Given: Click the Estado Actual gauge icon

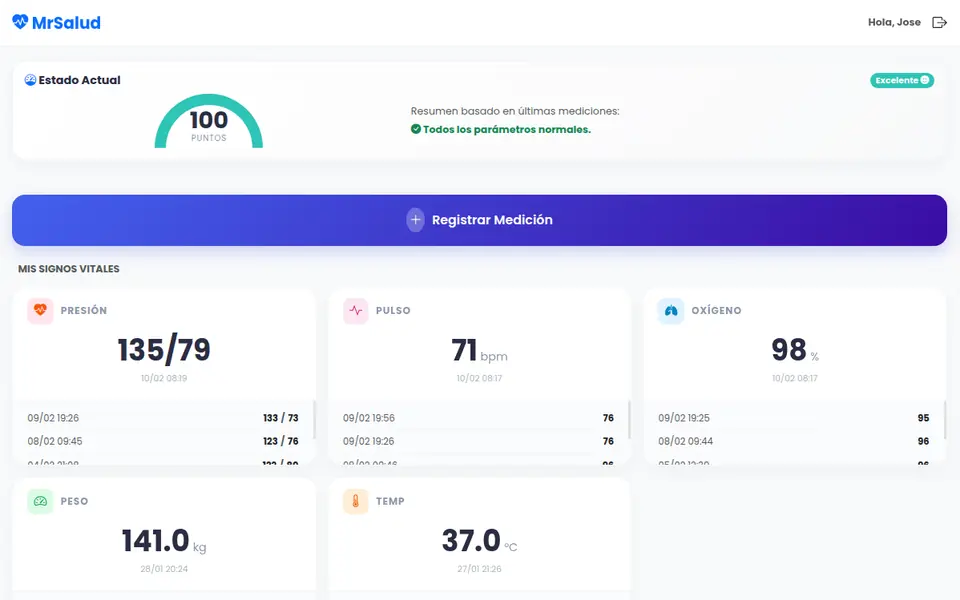Looking at the screenshot, I should 30,80.
